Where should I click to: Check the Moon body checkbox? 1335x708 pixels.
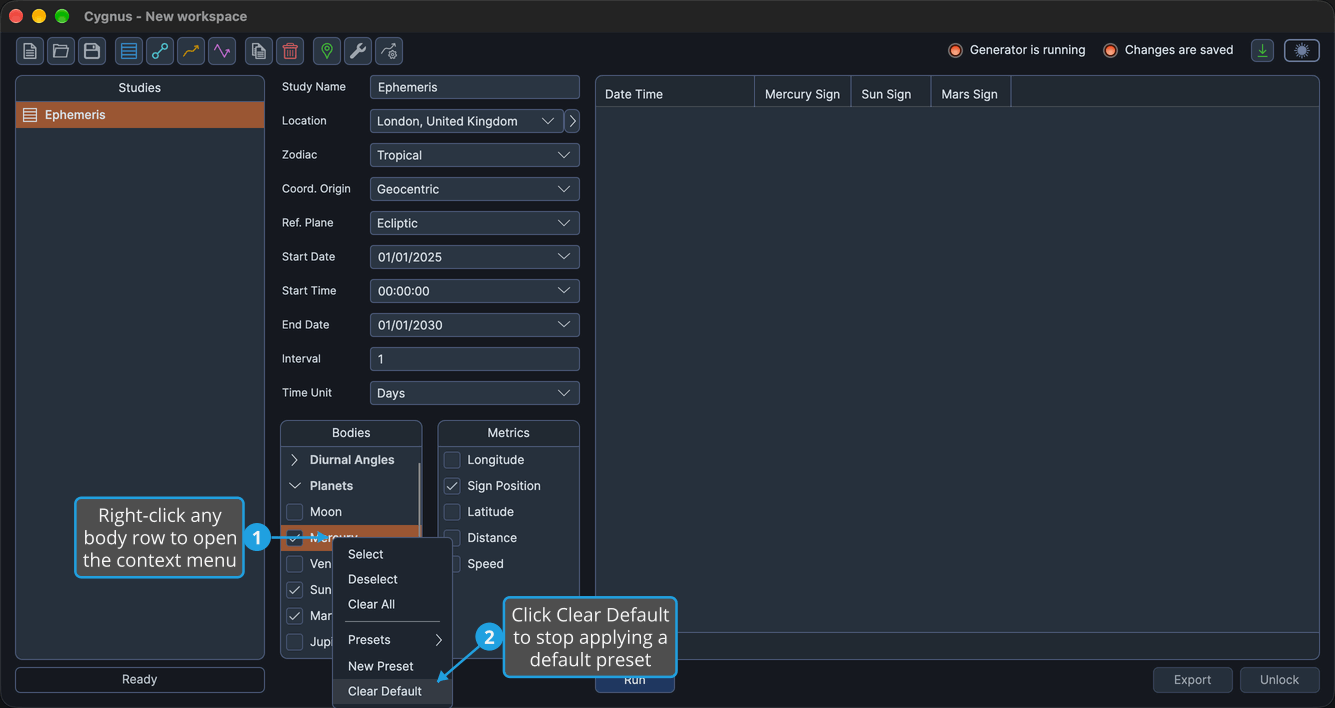(x=295, y=512)
